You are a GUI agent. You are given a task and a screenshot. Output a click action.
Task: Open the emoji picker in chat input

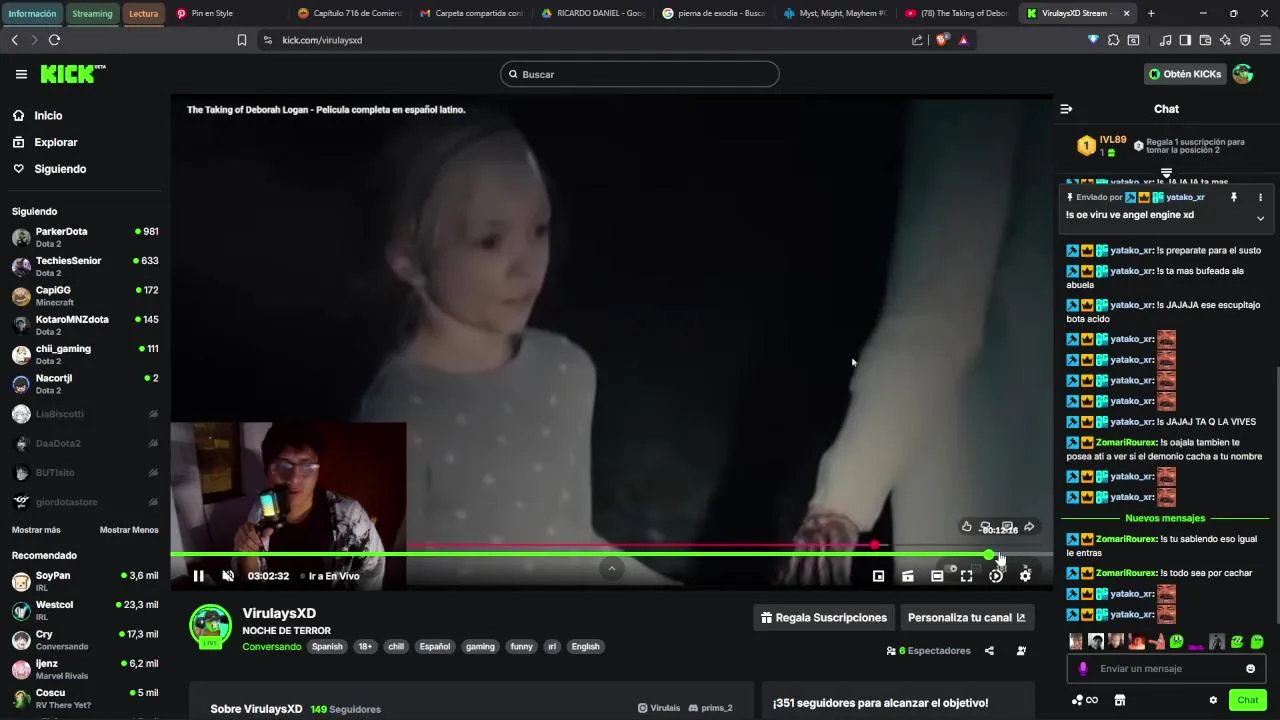1250,669
